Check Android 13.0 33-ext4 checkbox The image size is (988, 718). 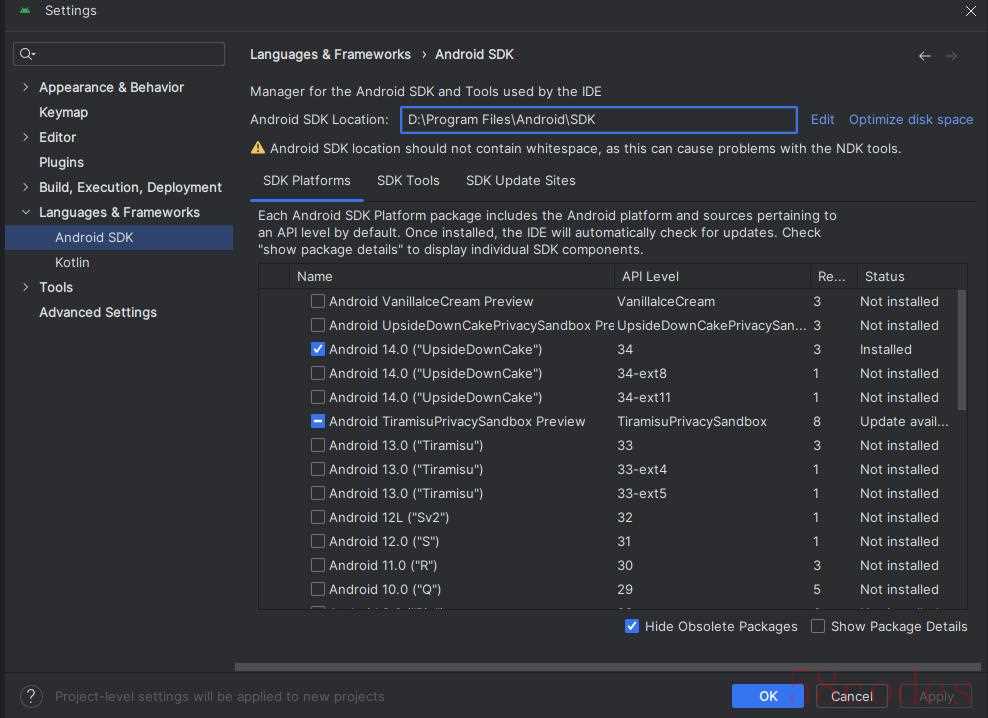(318, 469)
